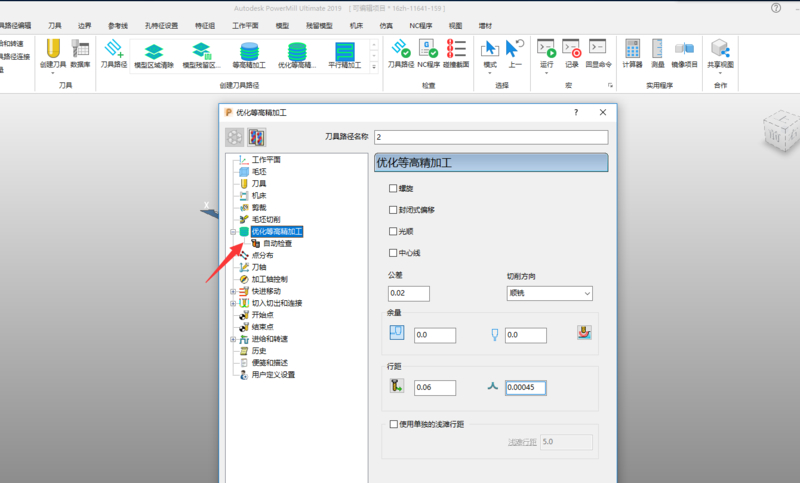
Task: Click the colored toolpath copy icon beside 刀具路径名称
Action: point(257,137)
